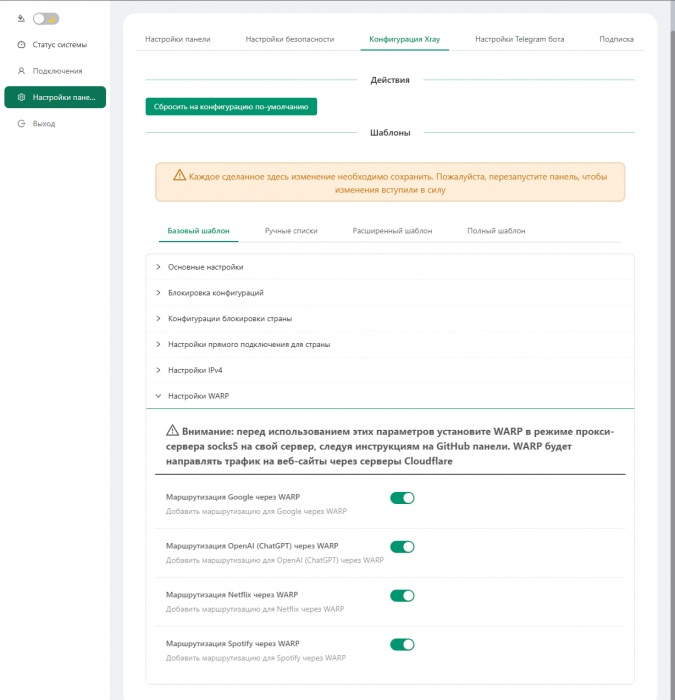The image size is (675, 700).
Task: Open the Ручные списки tab
Action: 291,231
